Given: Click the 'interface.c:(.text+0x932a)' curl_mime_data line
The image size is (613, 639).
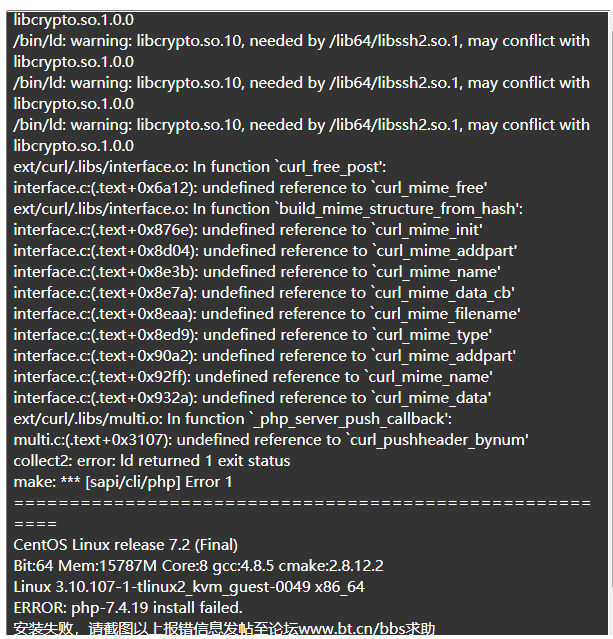Looking at the screenshot, I should click(x=252, y=398).
